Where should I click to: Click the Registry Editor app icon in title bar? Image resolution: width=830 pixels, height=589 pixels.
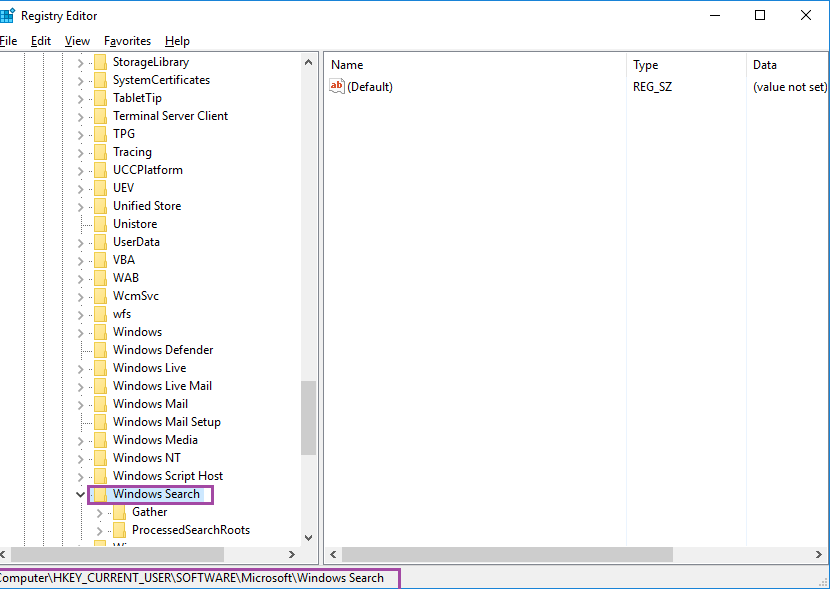7,15
